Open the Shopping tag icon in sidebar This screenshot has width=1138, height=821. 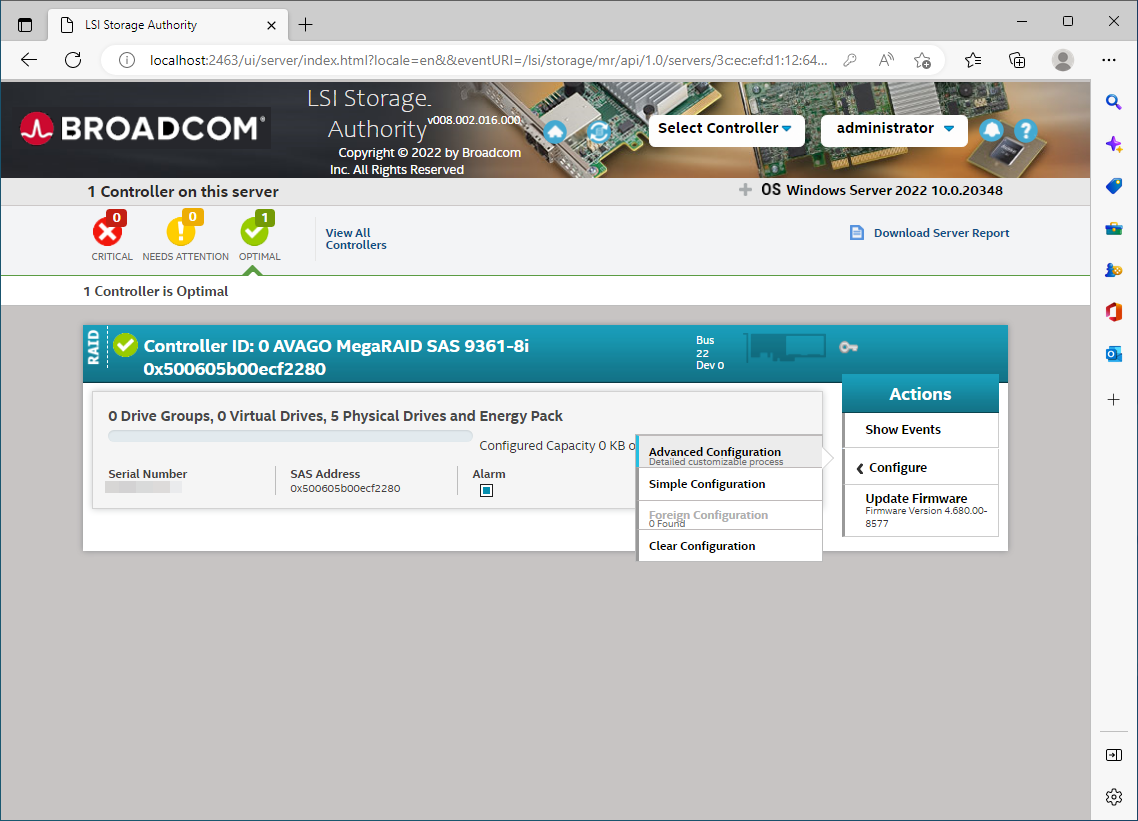click(1113, 187)
